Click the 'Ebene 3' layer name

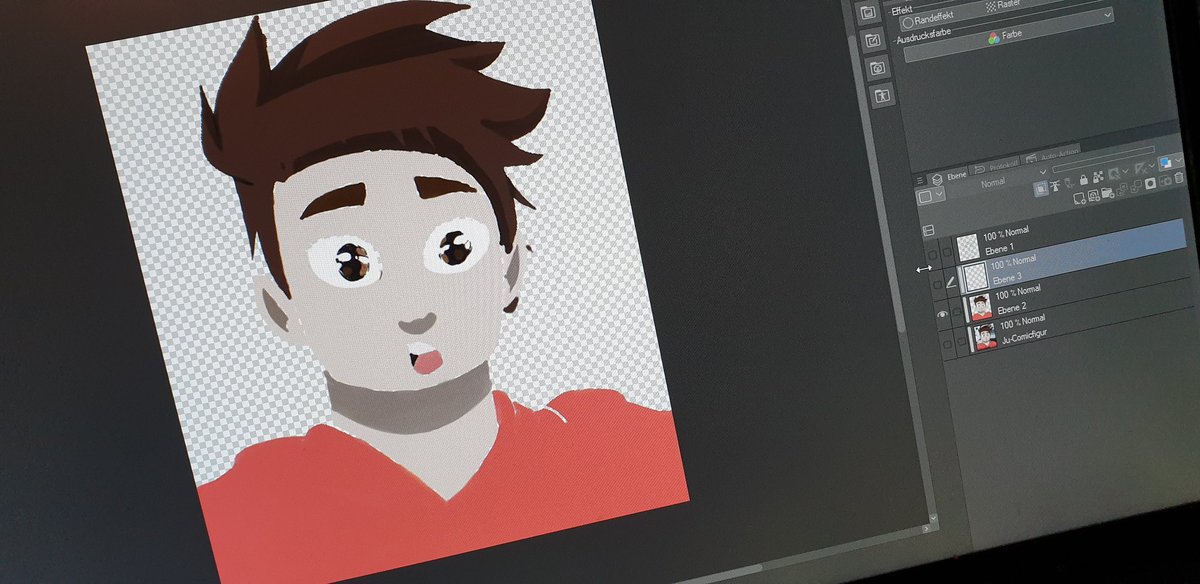[1007, 280]
